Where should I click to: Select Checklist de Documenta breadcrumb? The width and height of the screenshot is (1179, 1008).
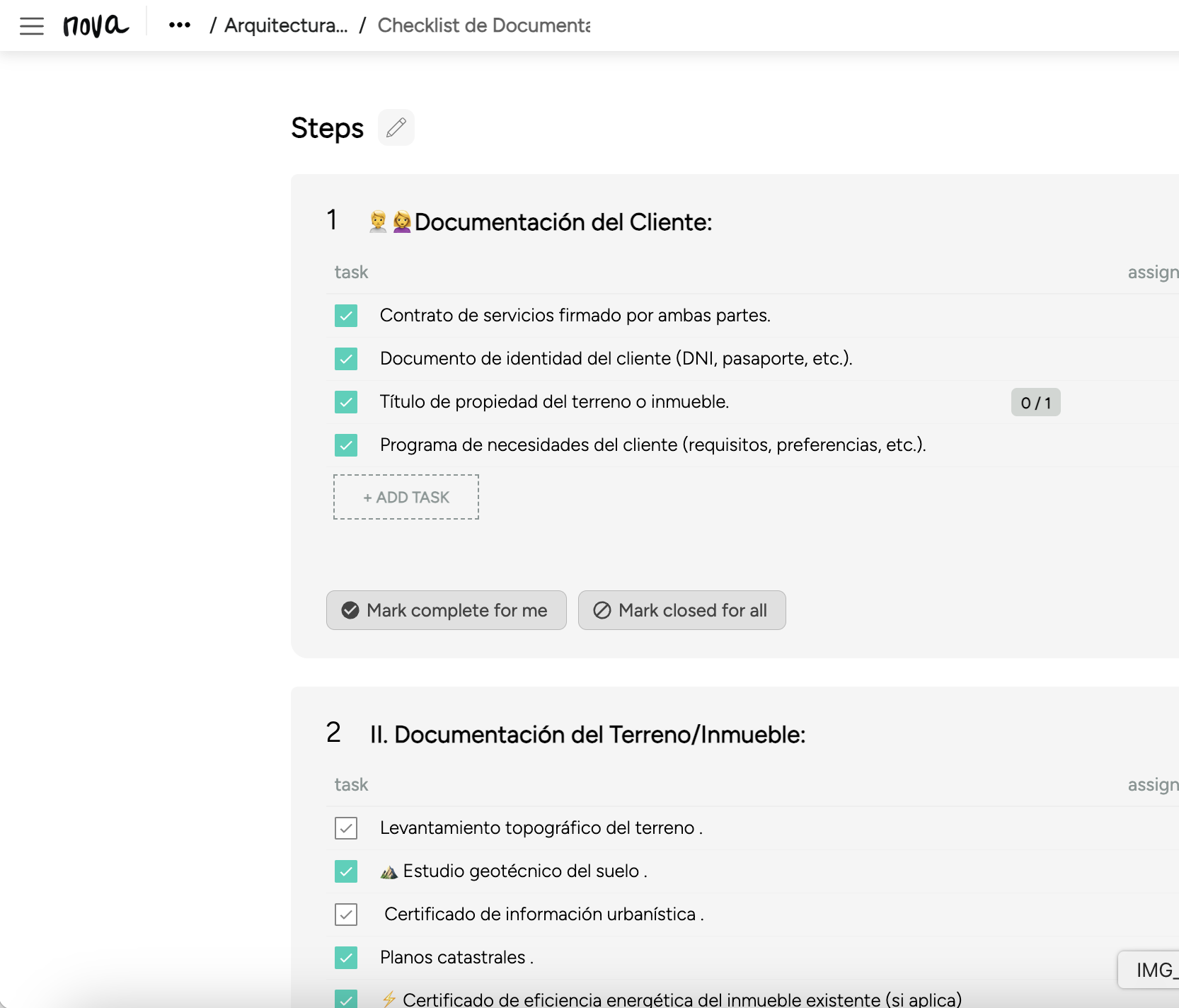[483, 25]
